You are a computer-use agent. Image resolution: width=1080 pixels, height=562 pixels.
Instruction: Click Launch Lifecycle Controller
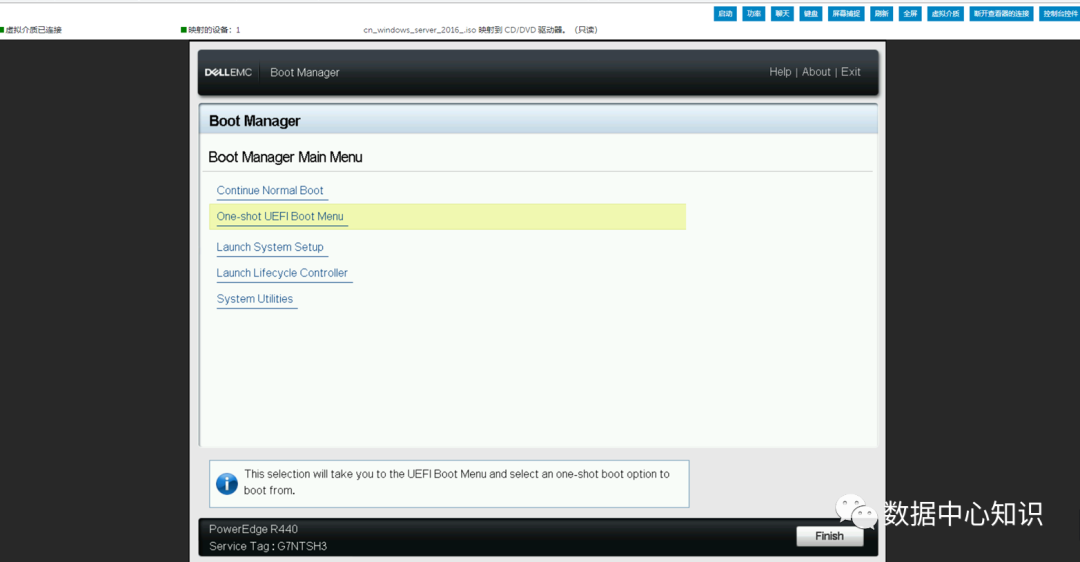click(x=282, y=273)
